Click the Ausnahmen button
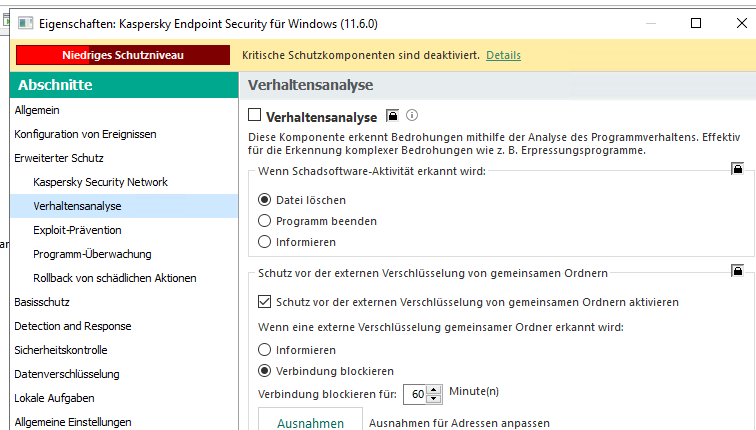This screenshot has height=430, width=756. tap(310, 422)
